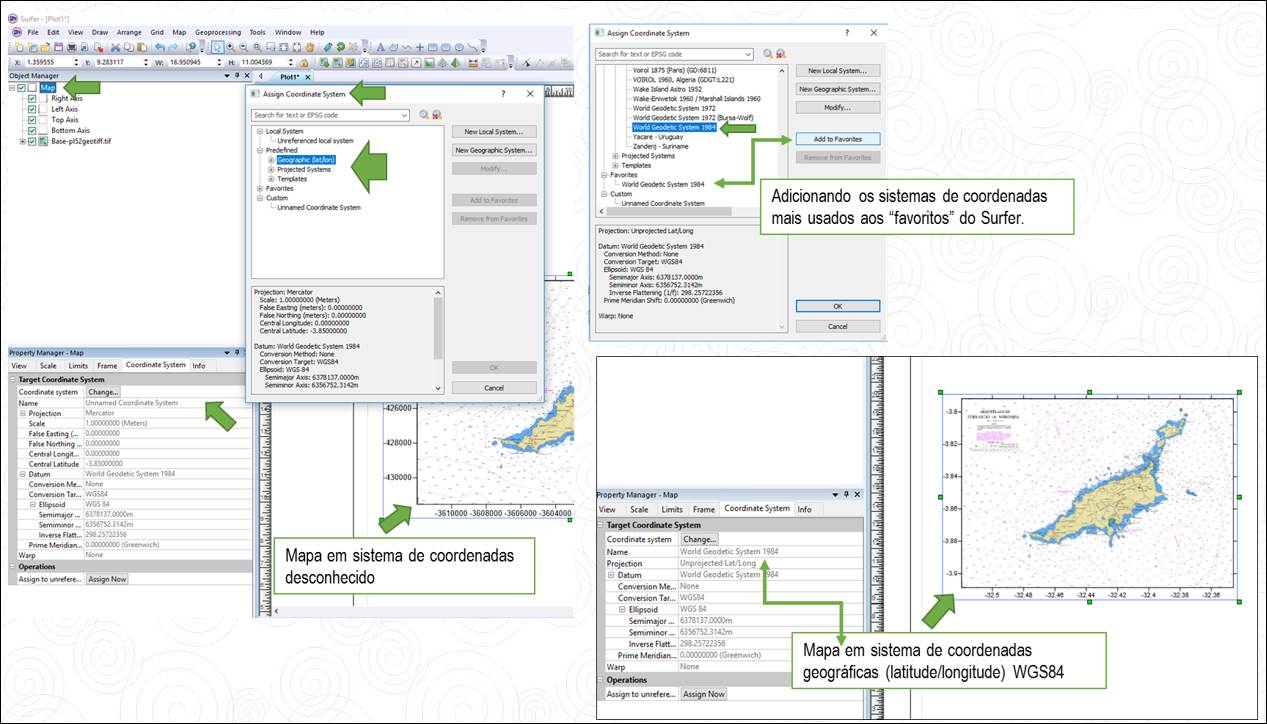Screen dimensions: 1267x724
Task: Select the Symbol plus-sign tool
Action: click(x=420, y=47)
